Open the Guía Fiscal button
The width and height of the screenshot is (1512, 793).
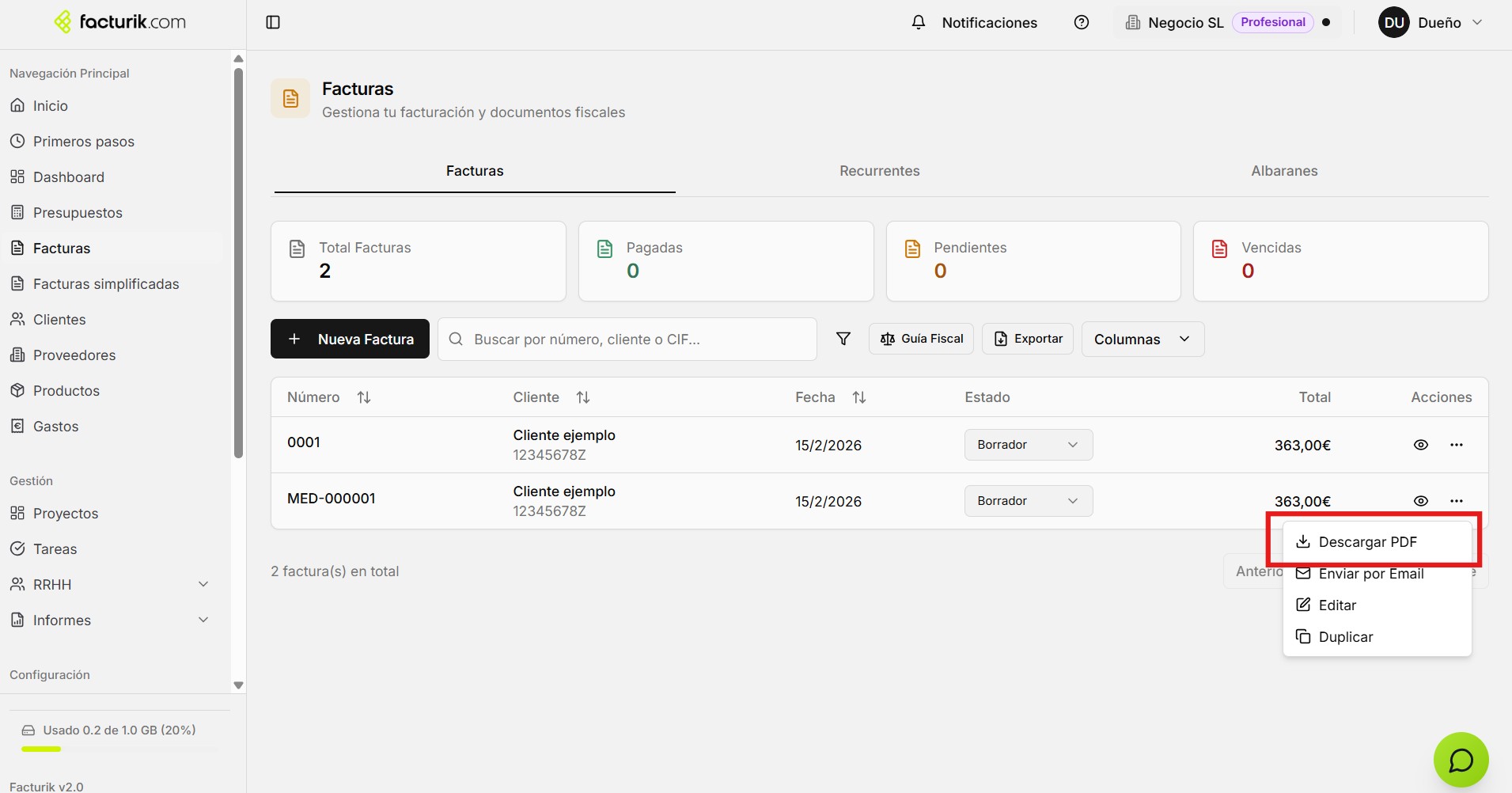(921, 339)
